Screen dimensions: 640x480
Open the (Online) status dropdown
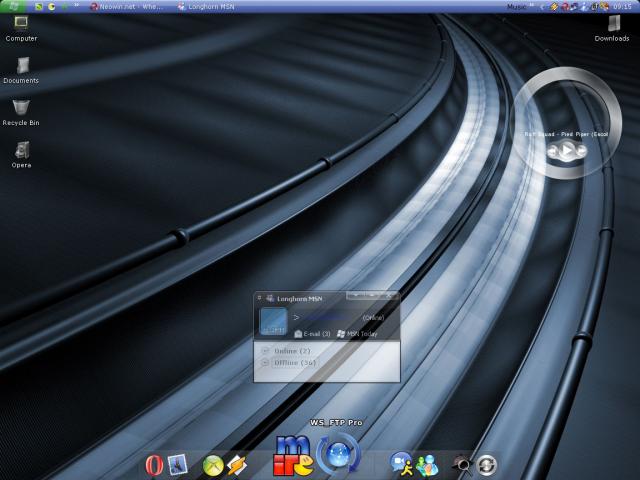click(373, 318)
